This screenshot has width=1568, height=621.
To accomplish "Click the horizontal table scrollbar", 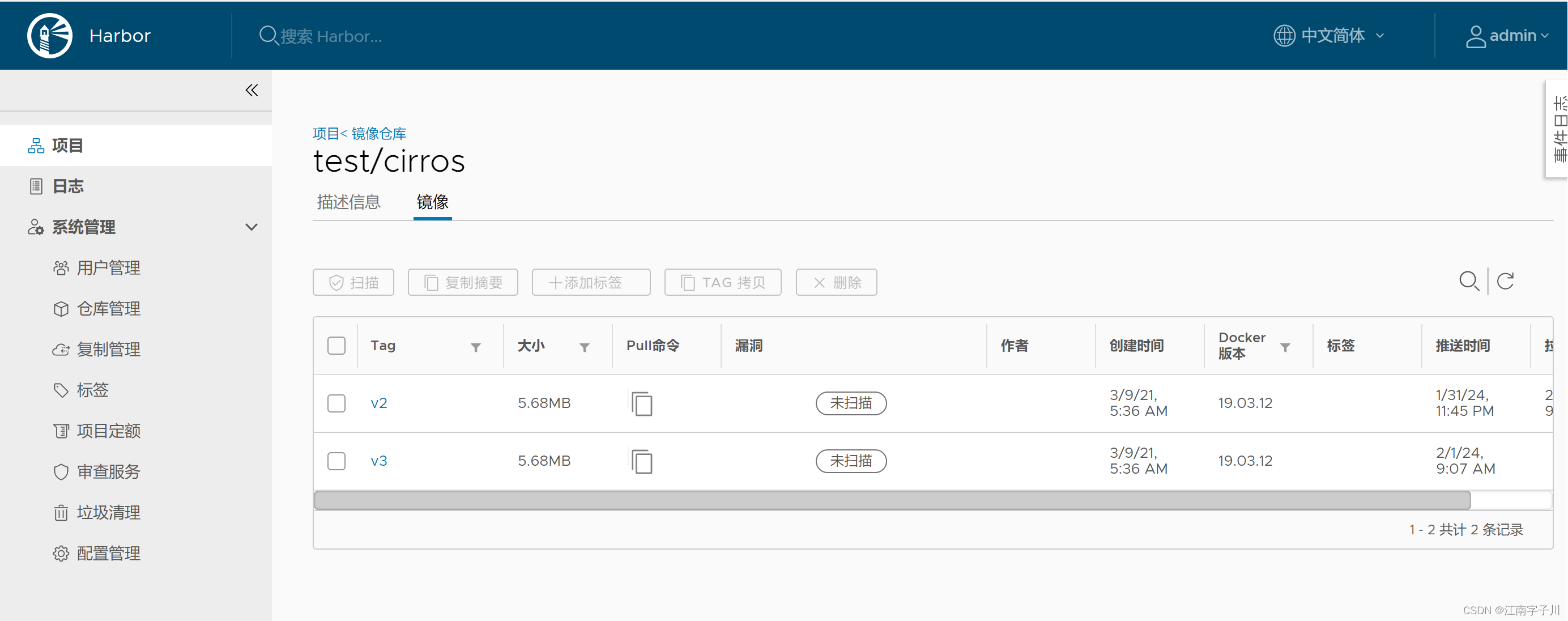I will coord(892,500).
